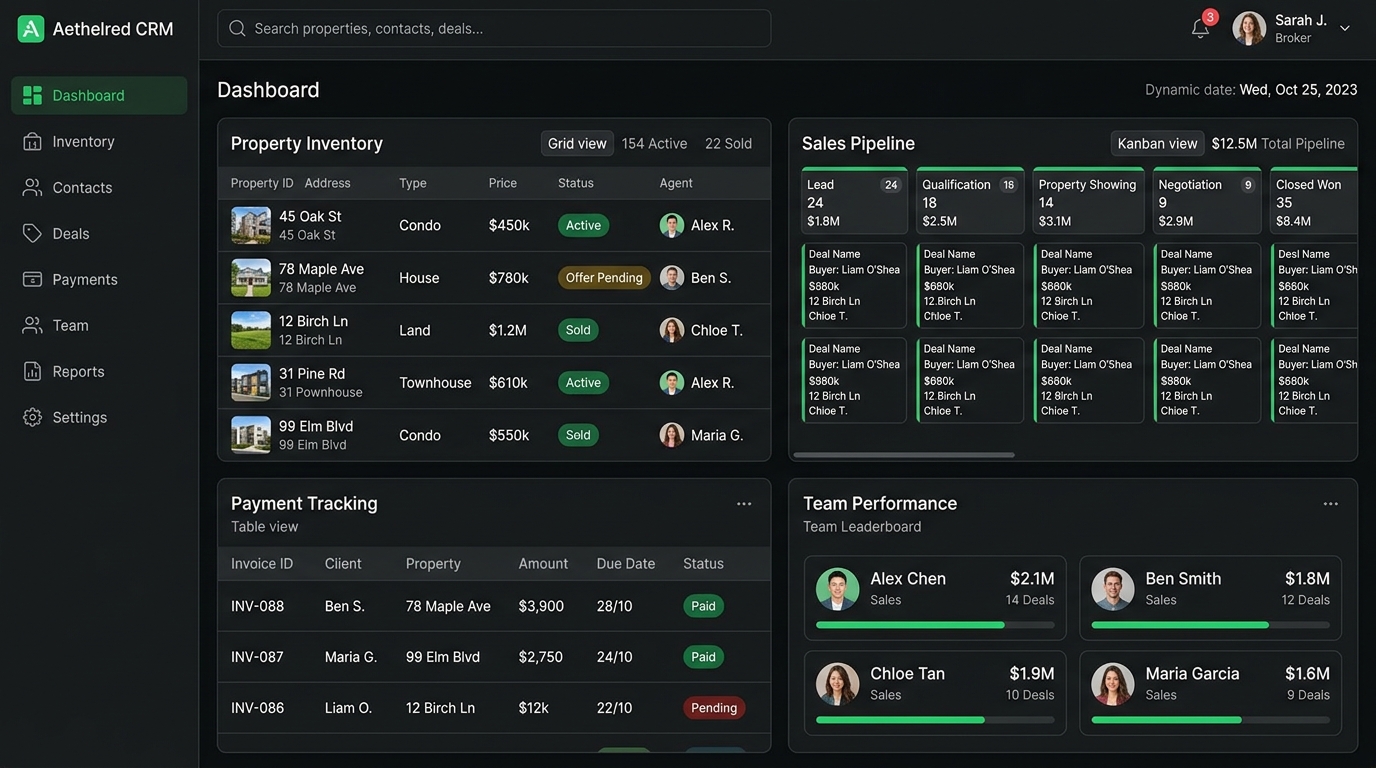This screenshot has width=1376, height=768.
Task: Click the 45 Oak St property thumbnail
Action: (x=251, y=225)
